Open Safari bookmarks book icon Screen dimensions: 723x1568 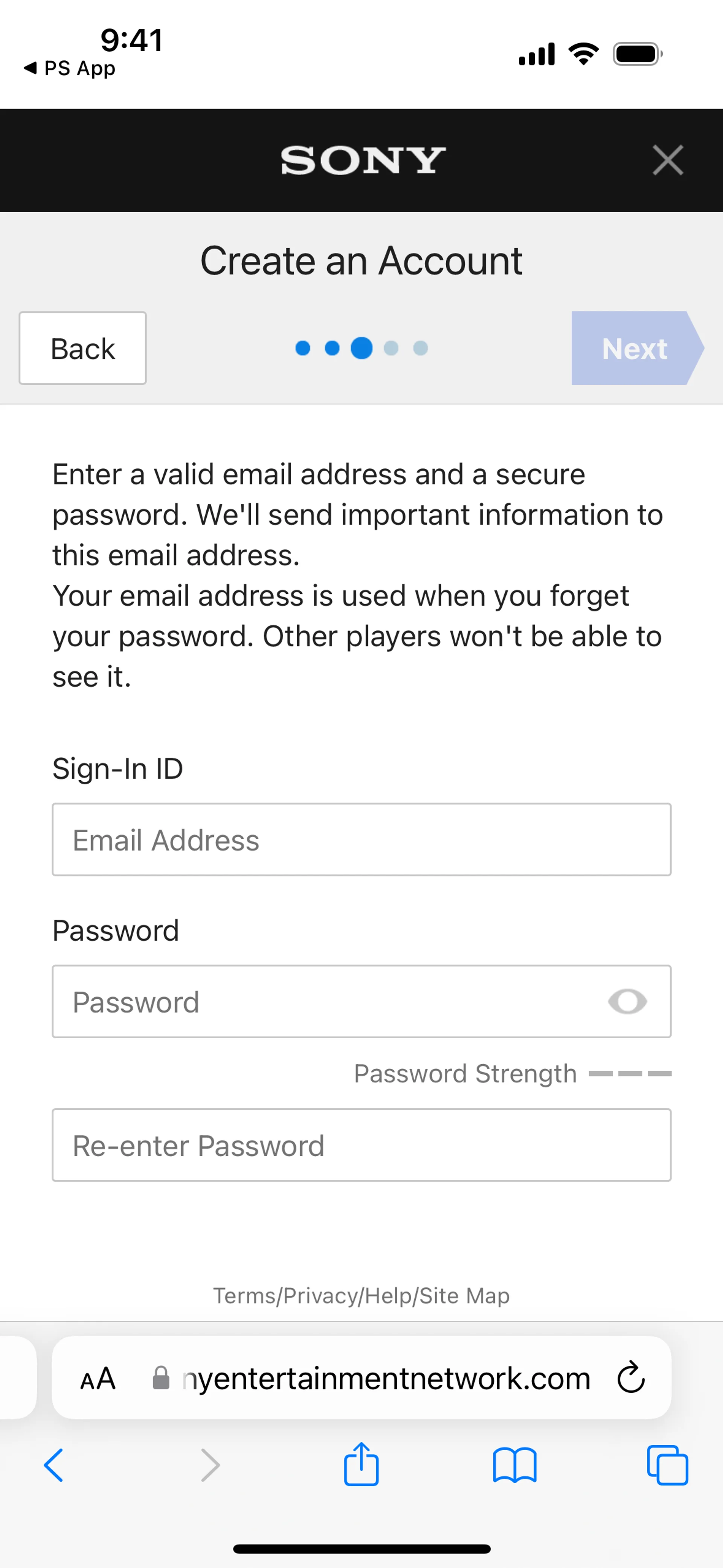point(514,1466)
